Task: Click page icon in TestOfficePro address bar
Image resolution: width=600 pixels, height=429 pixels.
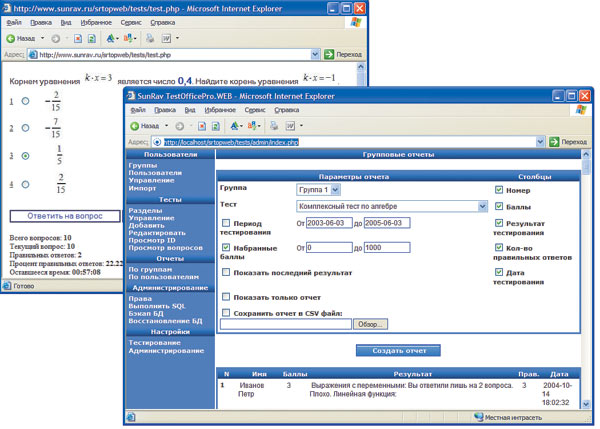Action: coord(157,142)
